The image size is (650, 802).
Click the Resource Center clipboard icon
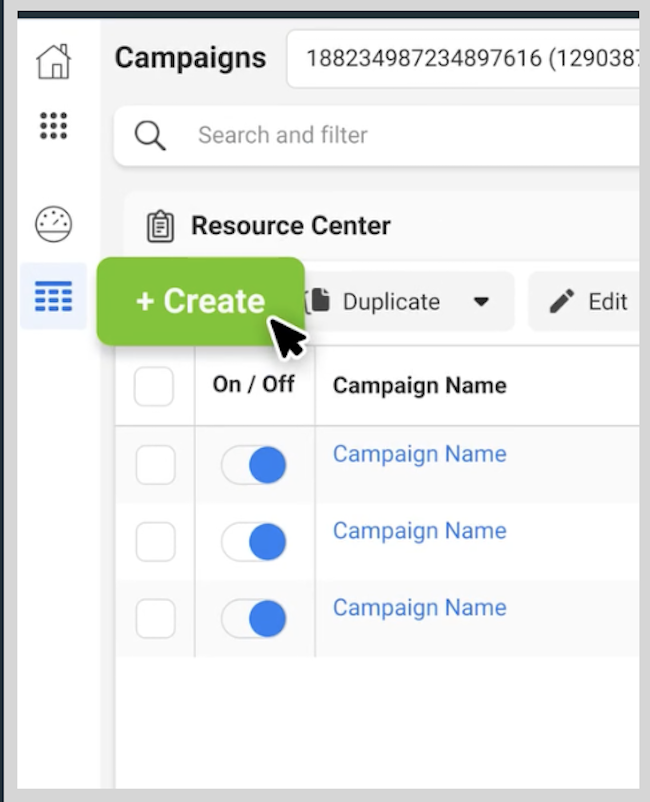pyautogui.click(x=161, y=226)
